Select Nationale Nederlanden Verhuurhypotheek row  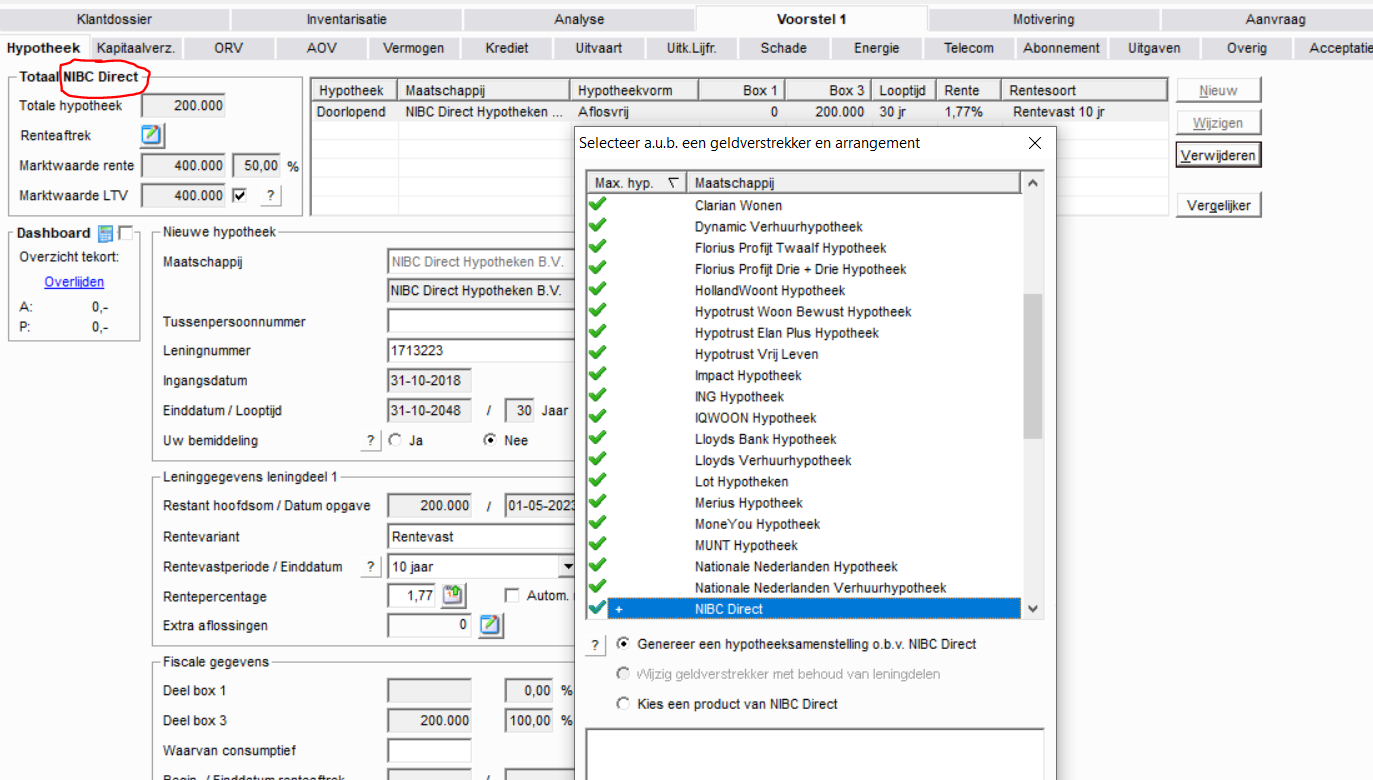click(x=805, y=588)
